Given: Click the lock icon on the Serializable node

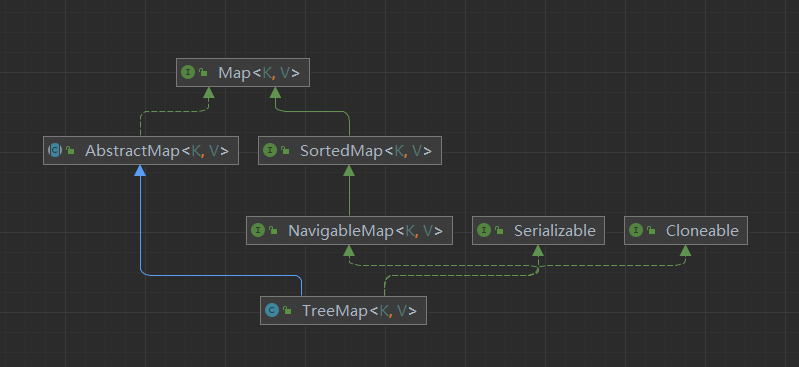Looking at the screenshot, I should [x=499, y=231].
